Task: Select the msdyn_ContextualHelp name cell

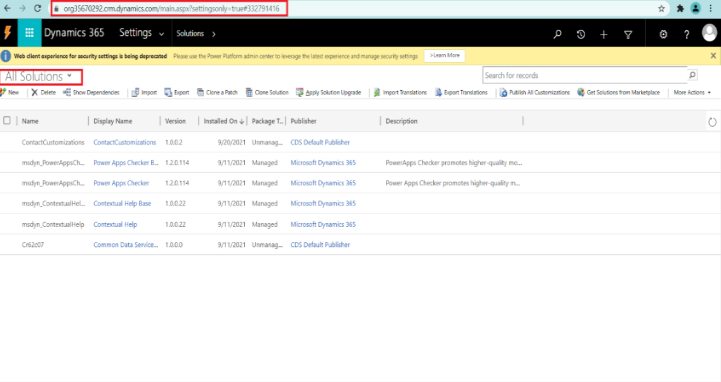Action: pos(53,224)
